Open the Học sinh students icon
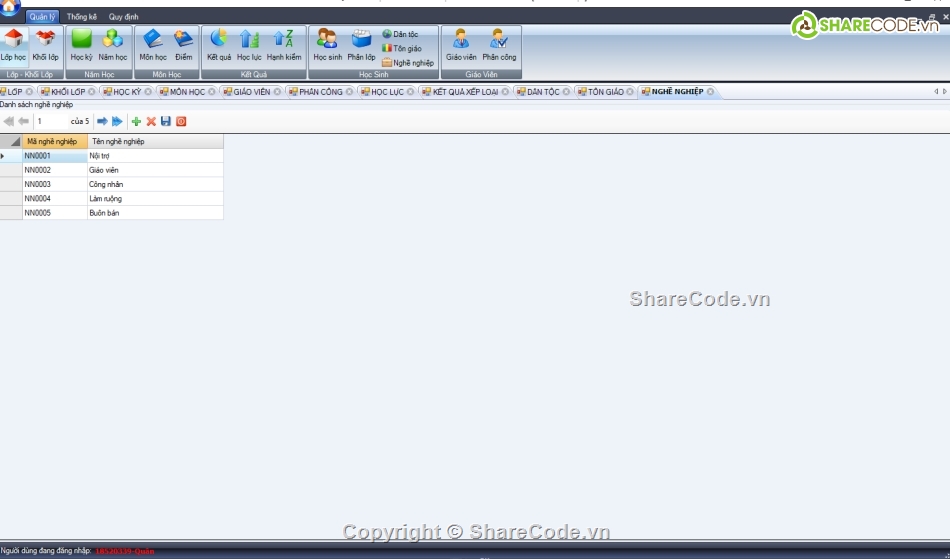 [327, 45]
